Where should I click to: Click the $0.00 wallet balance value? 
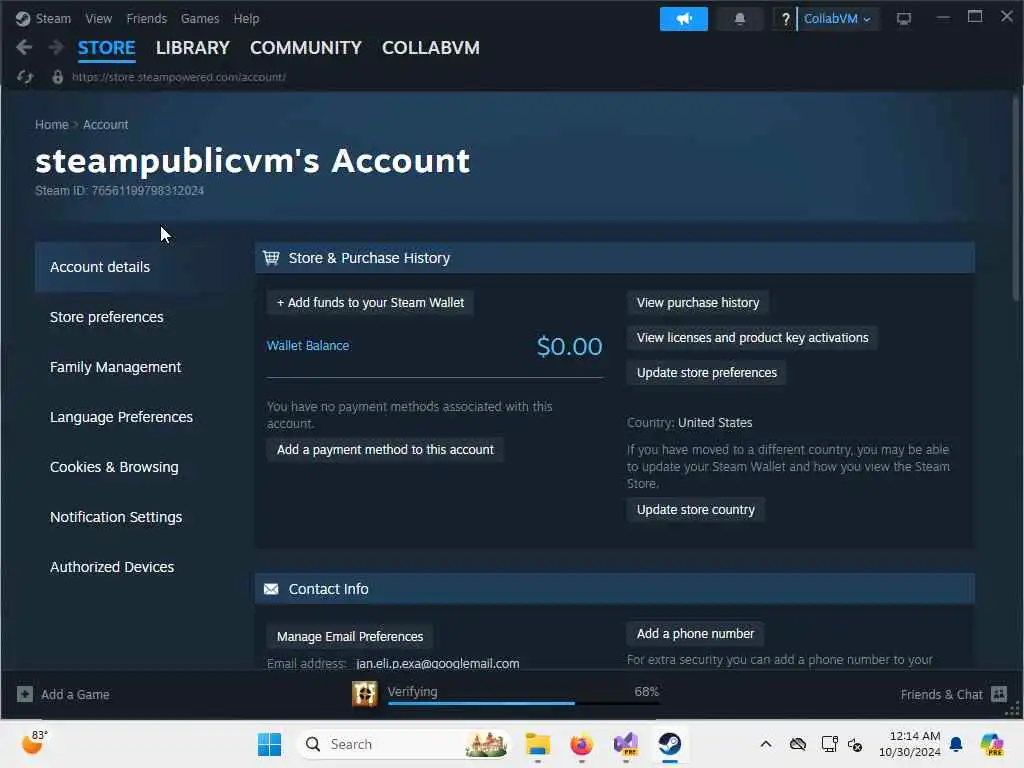click(569, 346)
